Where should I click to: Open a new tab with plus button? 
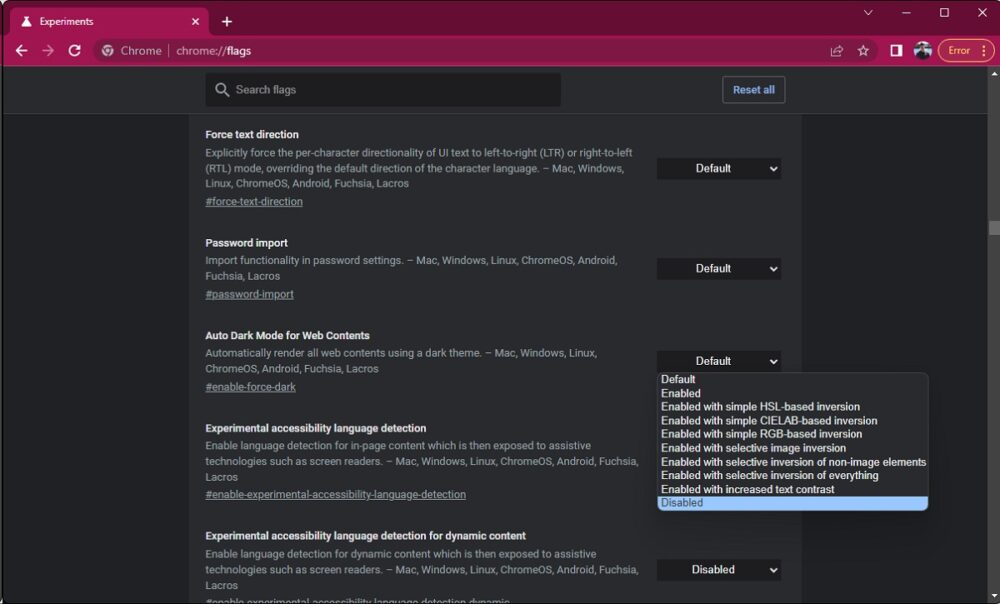pyautogui.click(x=227, y=21)
